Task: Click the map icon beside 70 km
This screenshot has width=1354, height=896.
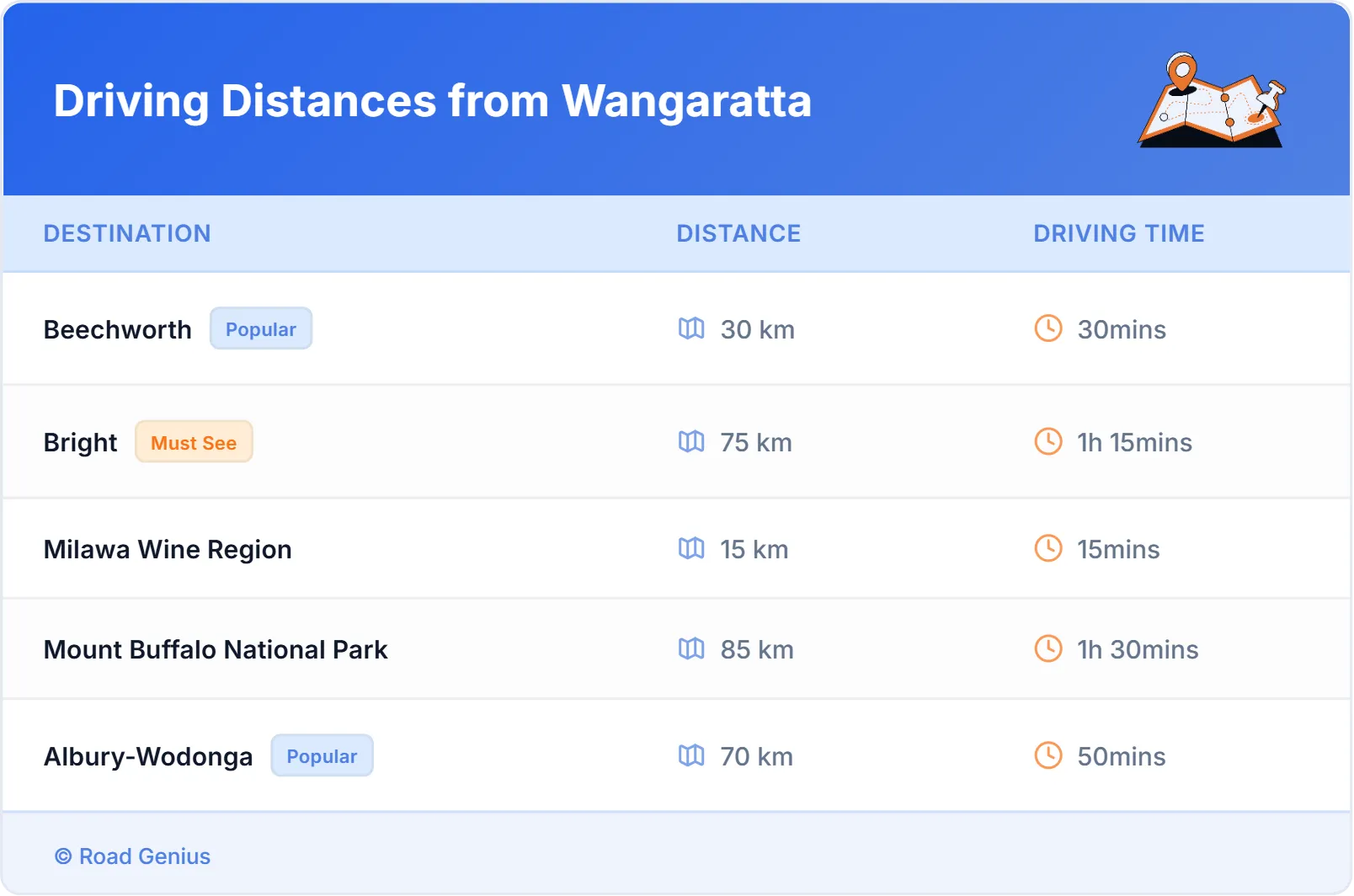Action: pyautogui.click(x=691, y=755)
